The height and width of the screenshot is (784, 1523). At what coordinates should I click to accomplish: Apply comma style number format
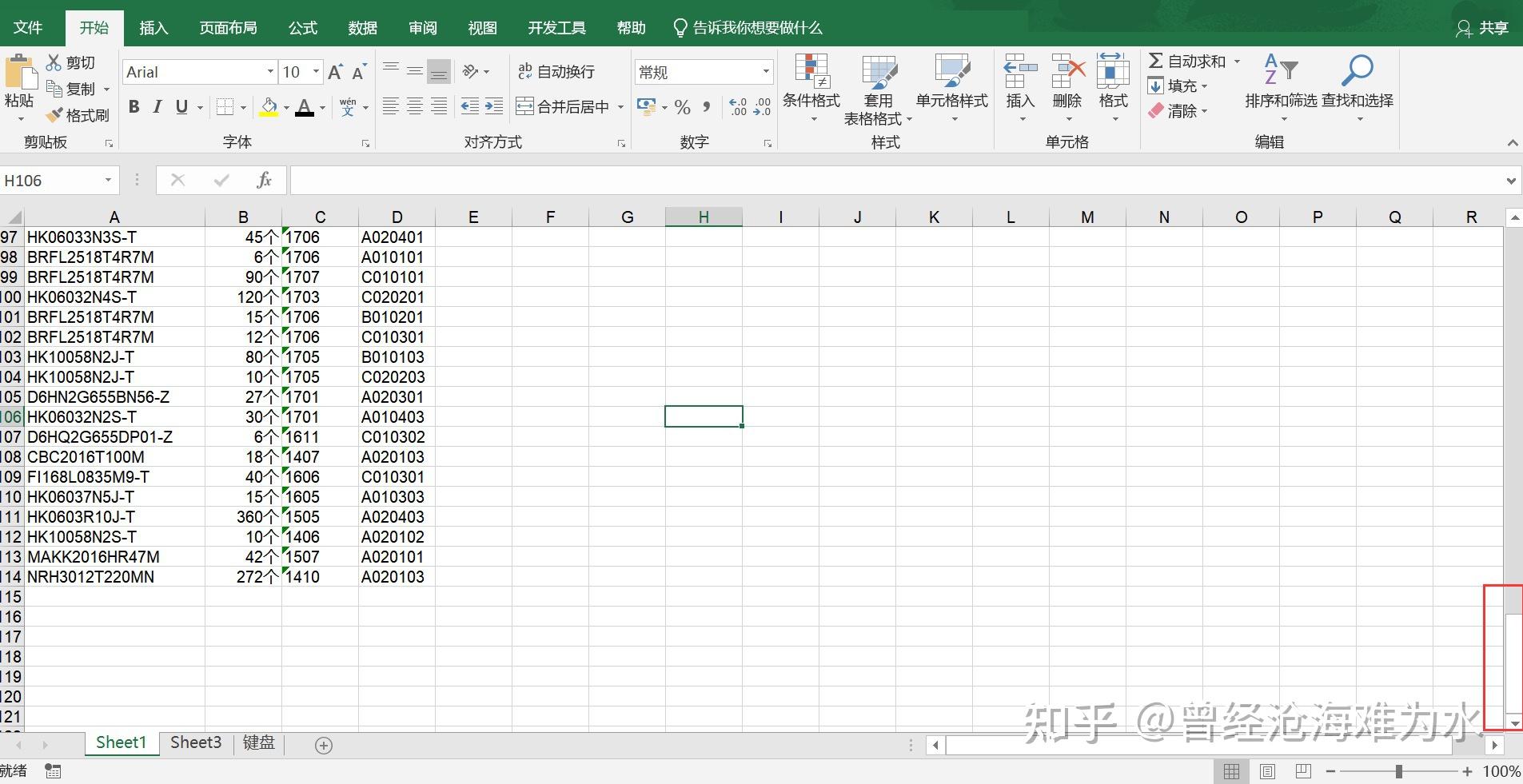tap(707, 107)
